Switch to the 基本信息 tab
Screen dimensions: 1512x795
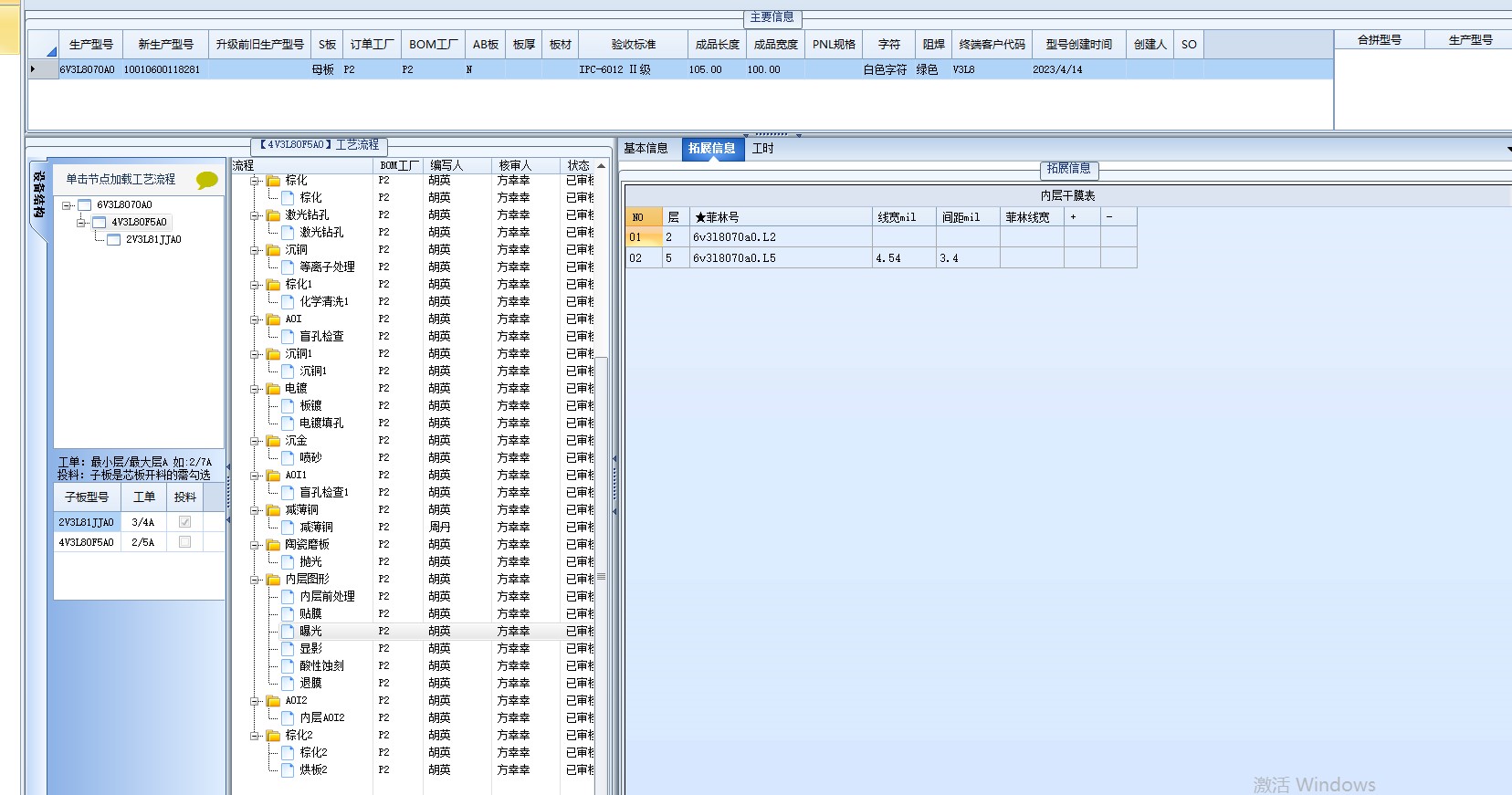click(646, 149)
